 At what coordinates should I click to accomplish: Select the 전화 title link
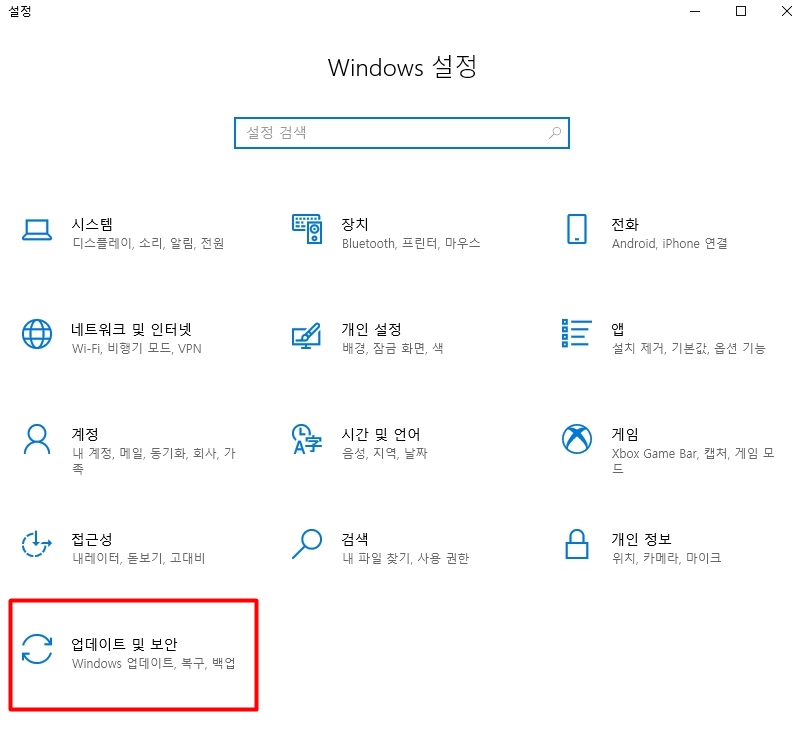(x=625, y=224)
